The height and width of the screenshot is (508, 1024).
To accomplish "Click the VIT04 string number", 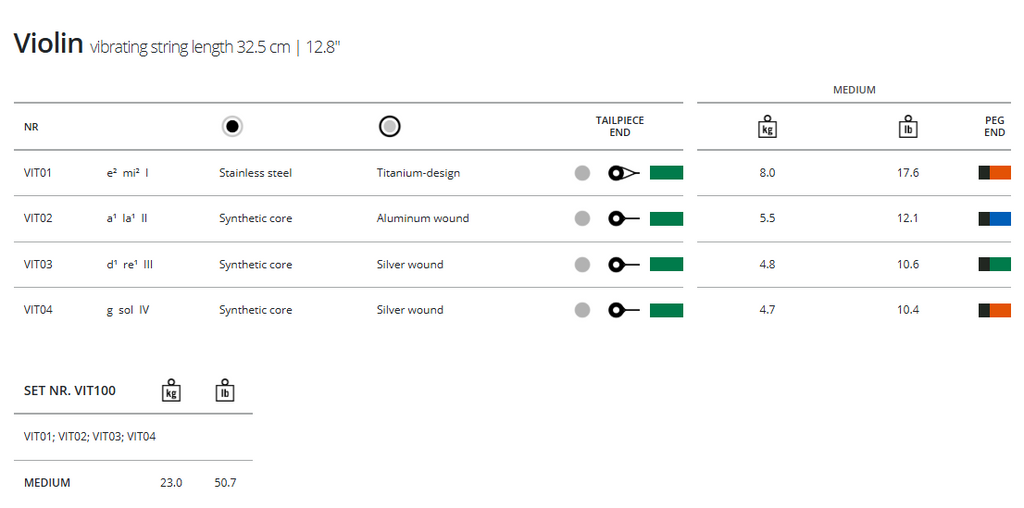I will 37,310.
